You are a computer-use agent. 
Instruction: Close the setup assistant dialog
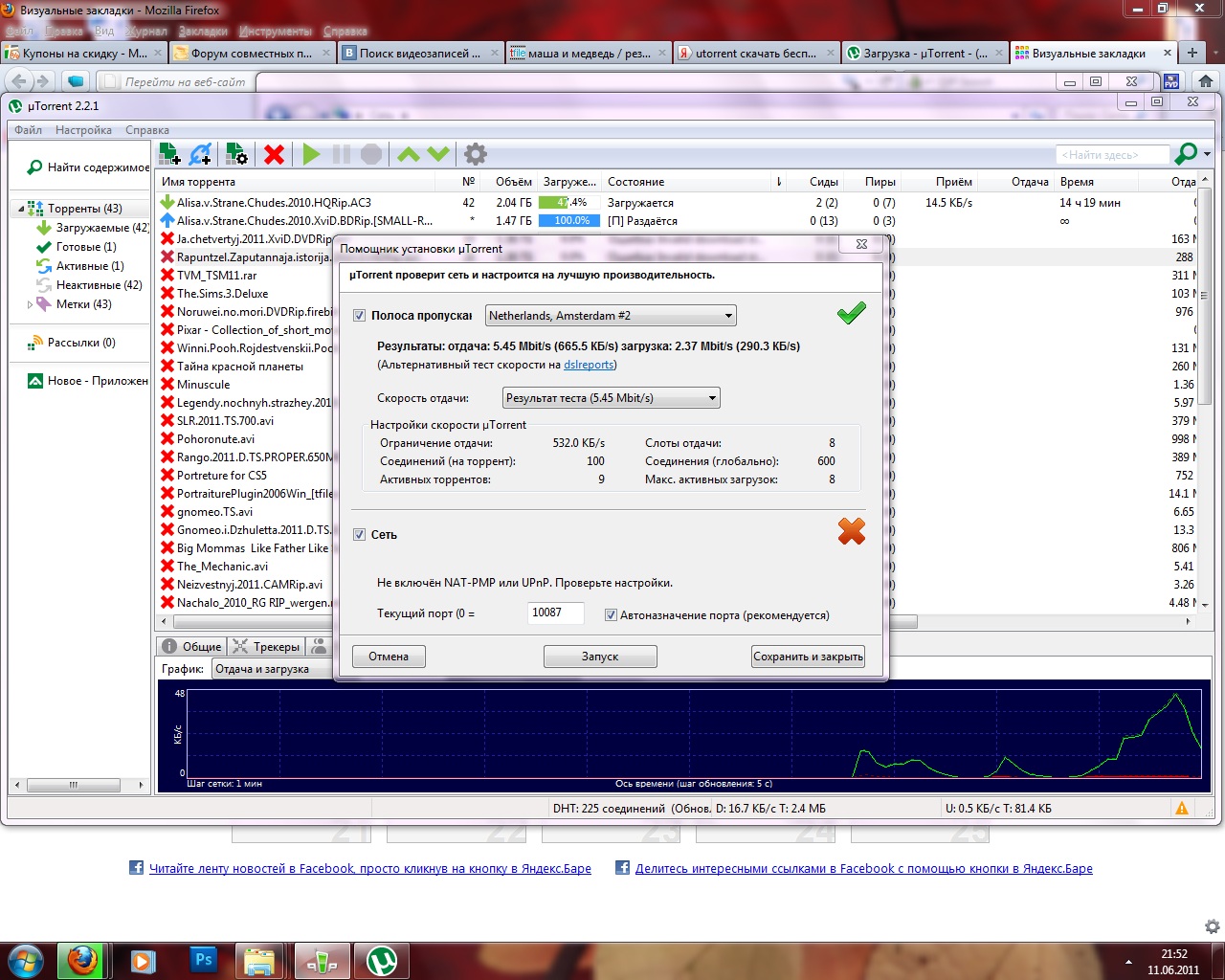pyautogui.click(x=861, y=244)
